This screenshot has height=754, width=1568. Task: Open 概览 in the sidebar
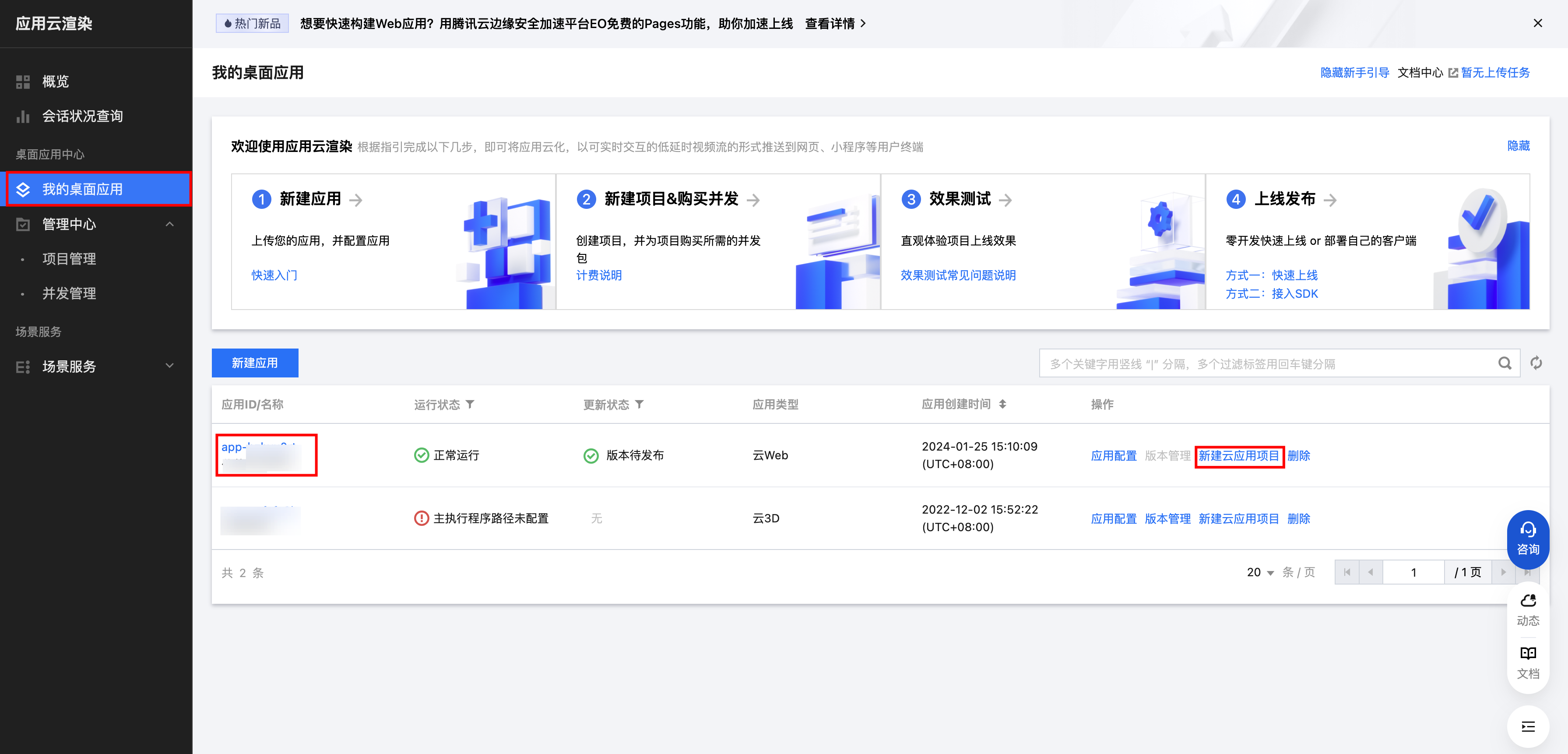tap(55, 81)
